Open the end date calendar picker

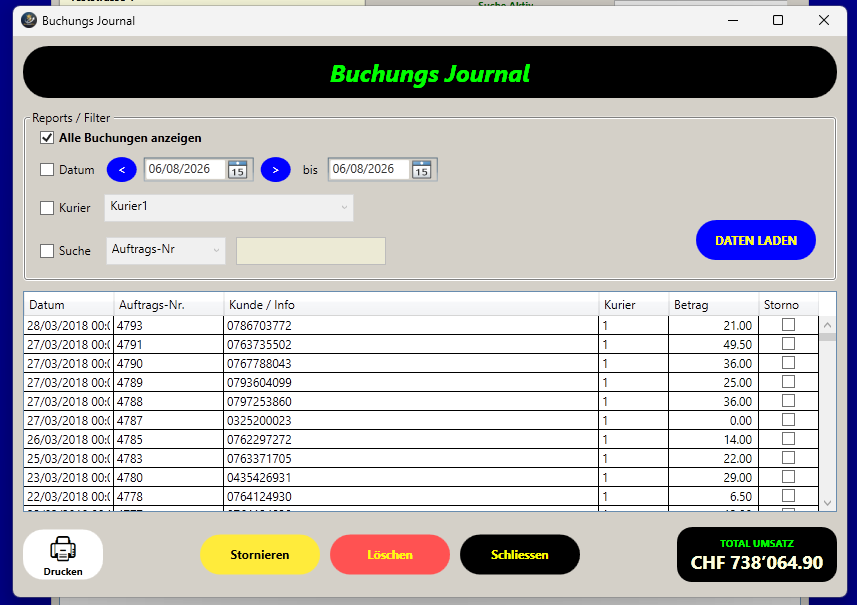(421, 169)
